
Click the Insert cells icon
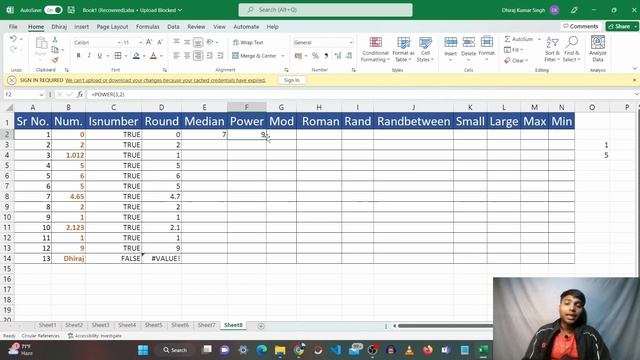(x=451, y=42)
